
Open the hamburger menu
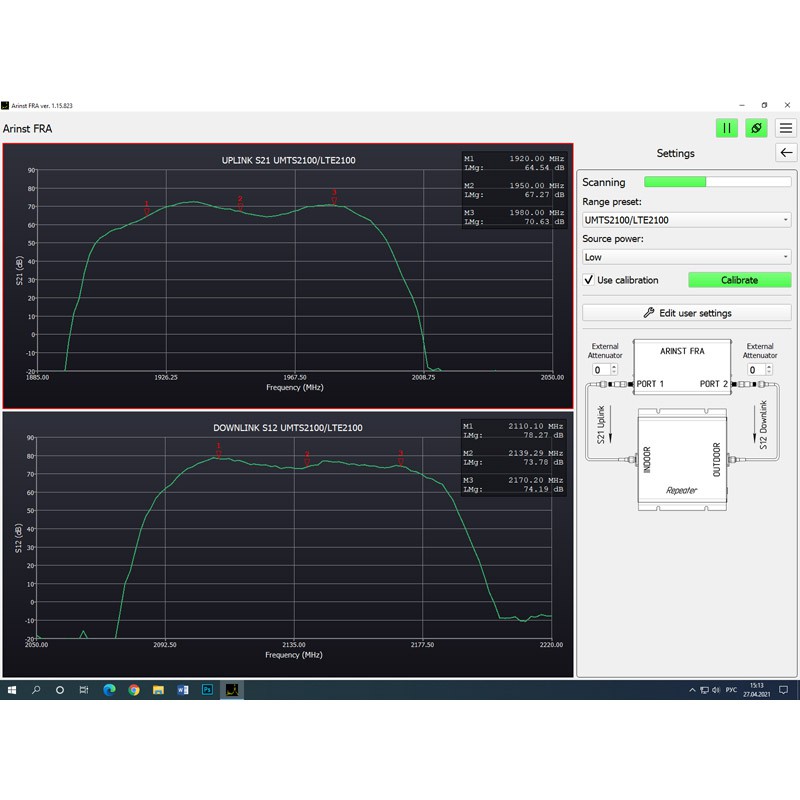pos(786,128)
